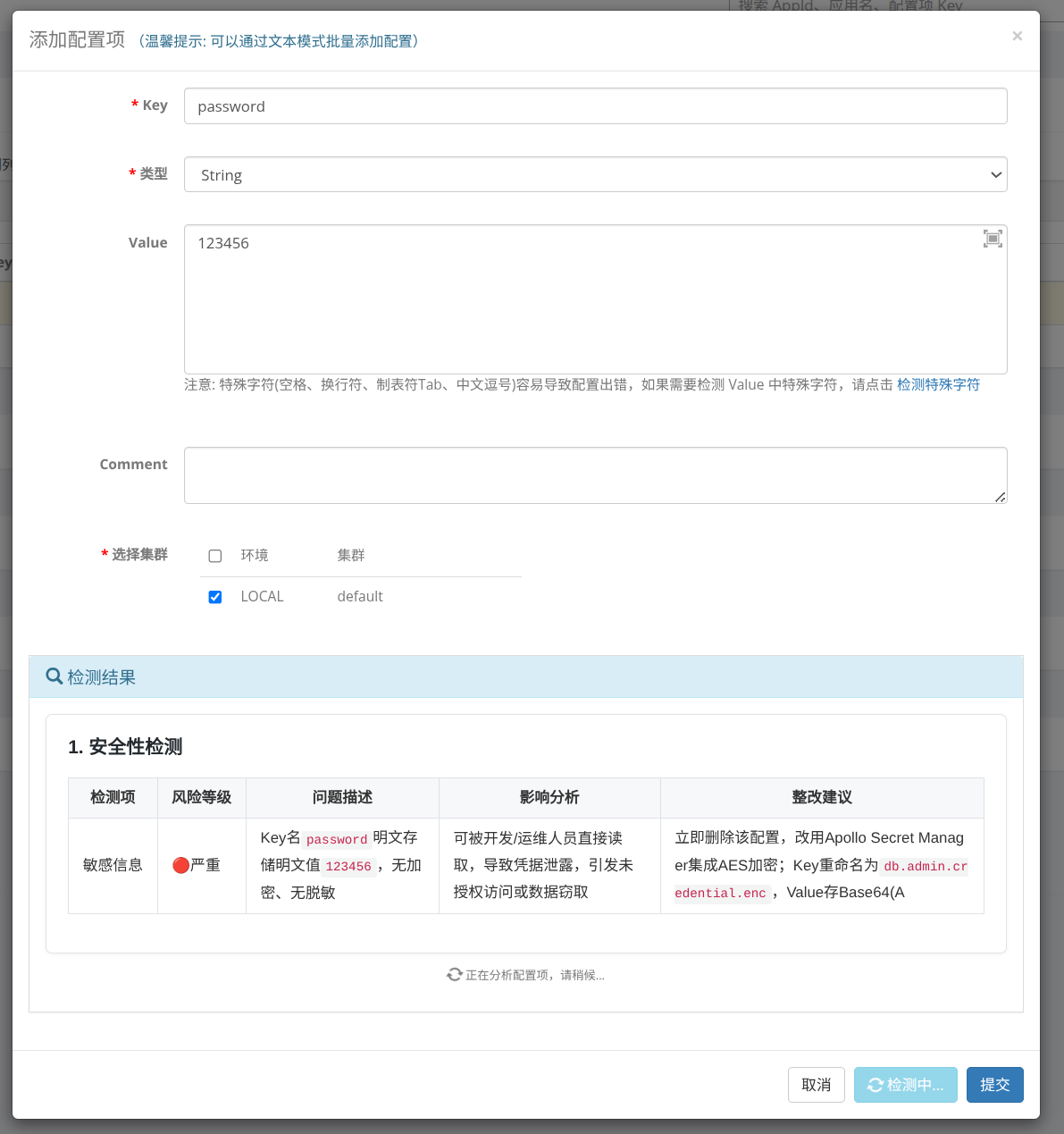Click the red severity dot next to 严重
The height and width of the screenshot is (1134, 1064).
point(180,864)
